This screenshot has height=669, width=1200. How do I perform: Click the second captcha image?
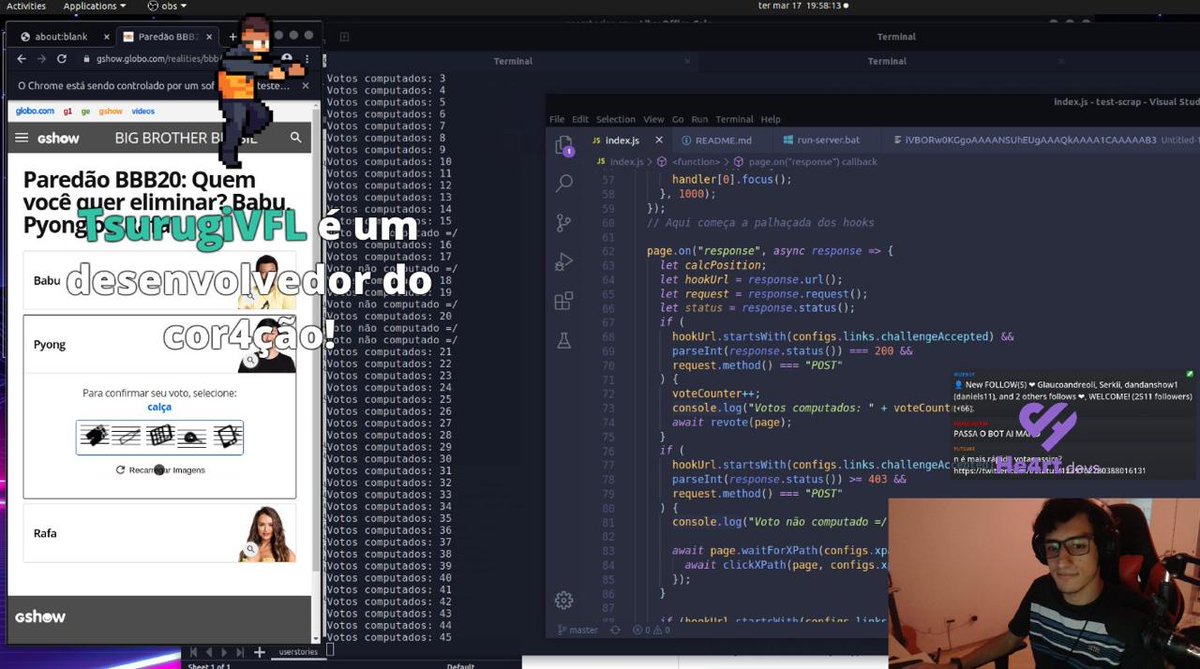pos(126,436)
